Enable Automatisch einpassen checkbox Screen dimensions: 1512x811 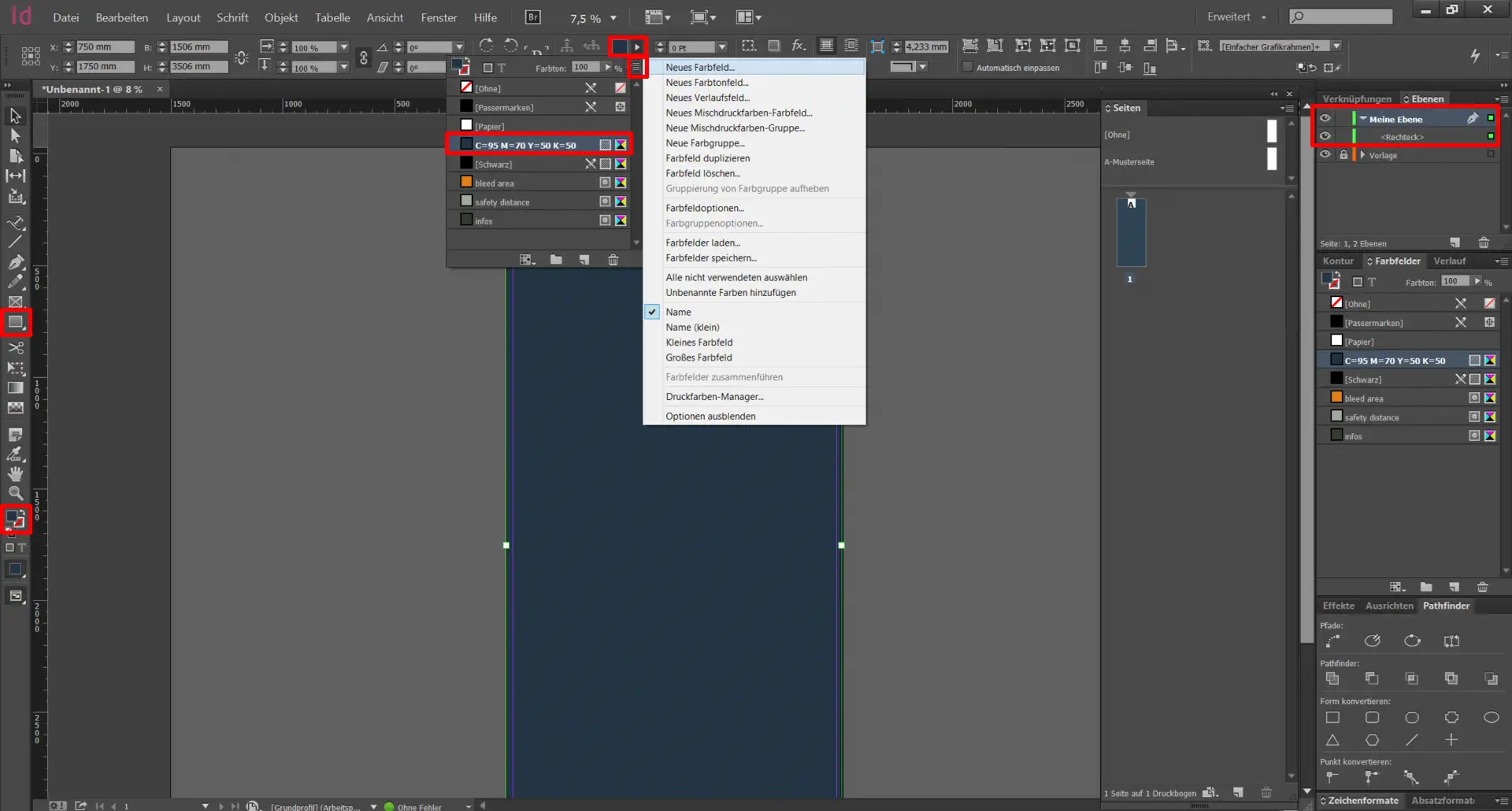point(968,68)
